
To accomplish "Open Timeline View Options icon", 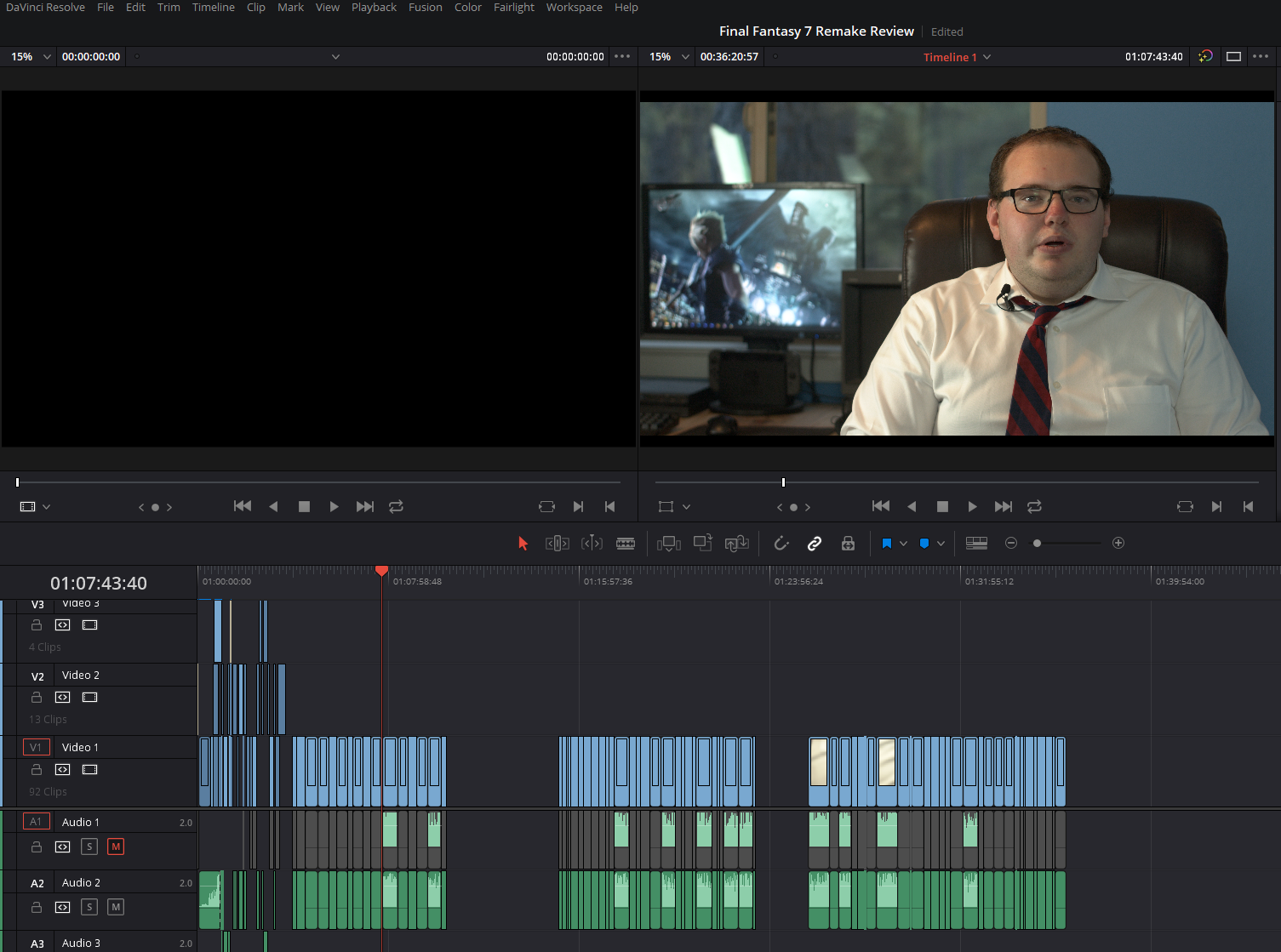I will pyautogui.click(x=977, y=543).
